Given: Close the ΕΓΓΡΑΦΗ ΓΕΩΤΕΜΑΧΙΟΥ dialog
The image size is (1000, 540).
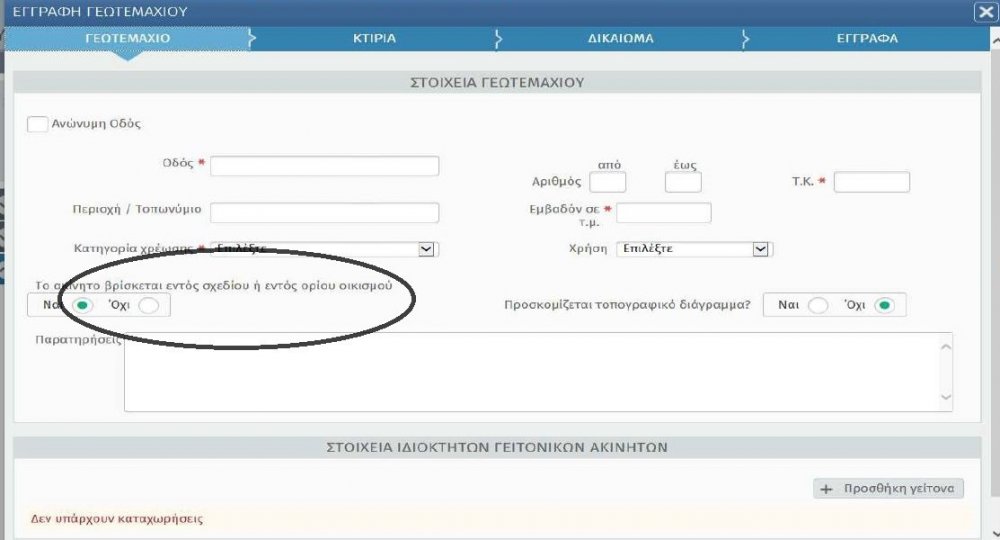Looking at the screenshot, I should pos(984,12).
